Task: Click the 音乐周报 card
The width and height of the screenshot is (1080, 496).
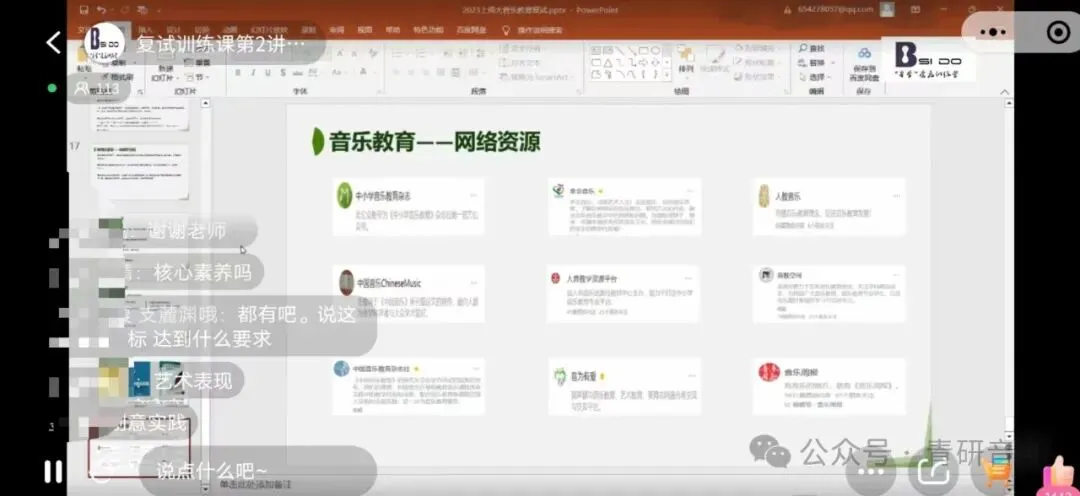Action: [829, 386]
